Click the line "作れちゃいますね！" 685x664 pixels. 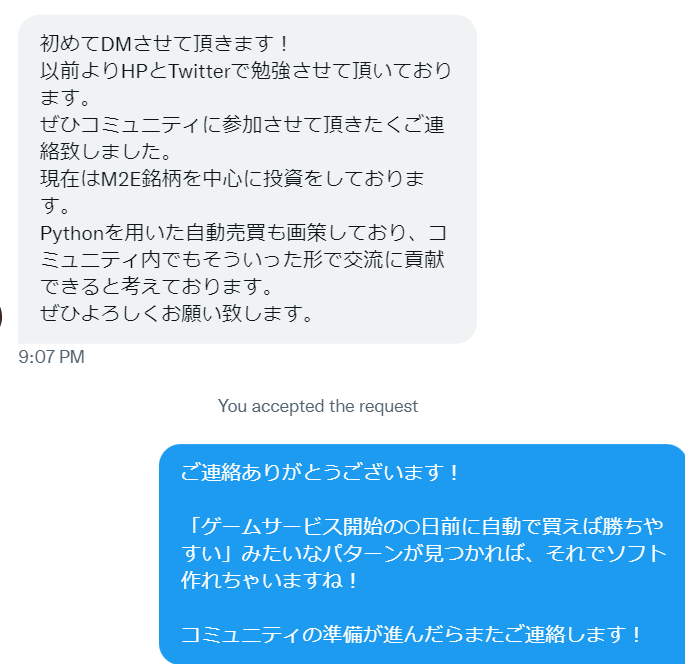point(270,581)
